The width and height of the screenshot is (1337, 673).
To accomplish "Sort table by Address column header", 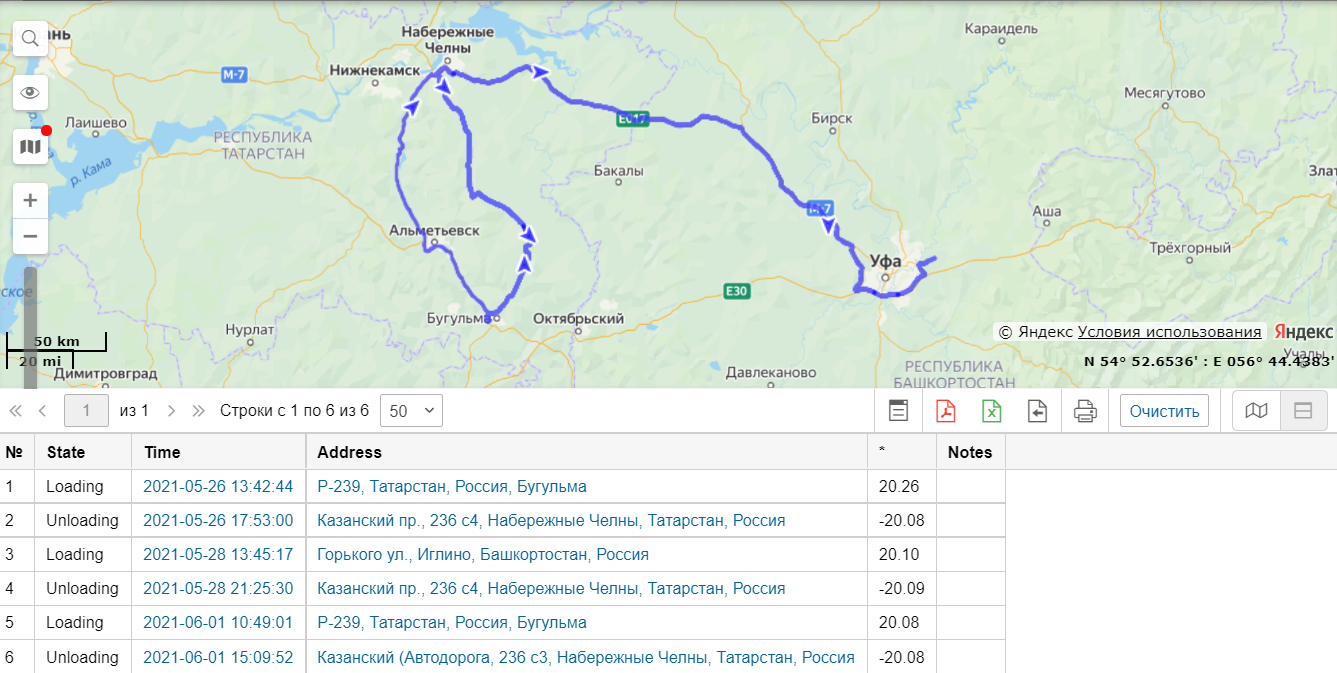I will 349,452.
